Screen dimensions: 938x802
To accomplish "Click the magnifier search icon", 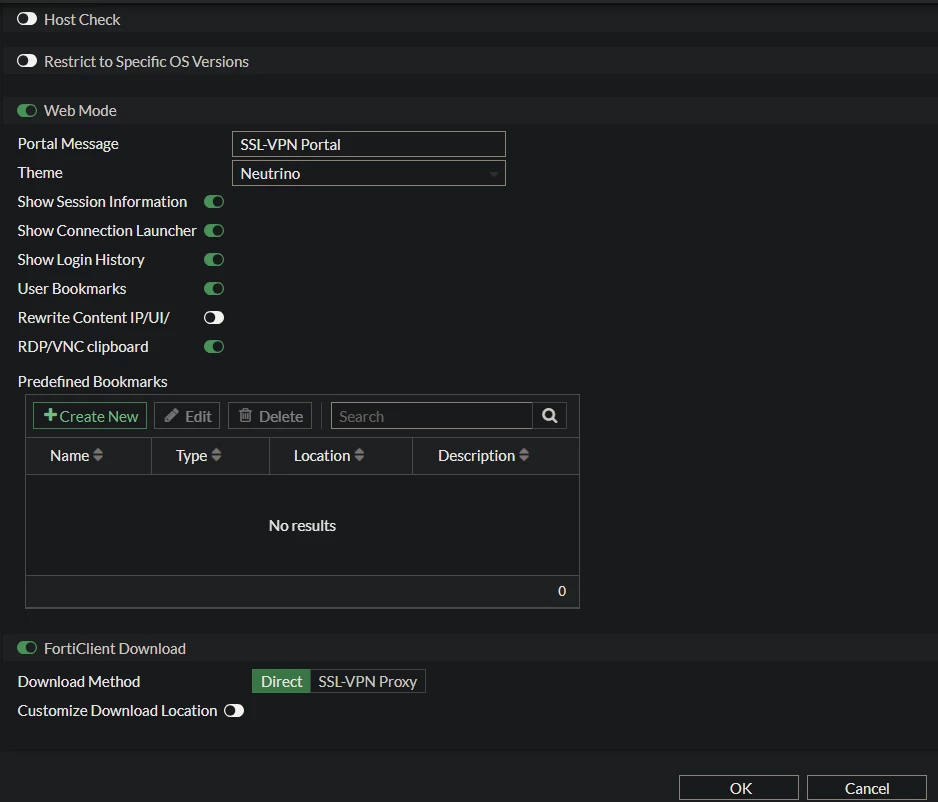I will coord(550,416).
